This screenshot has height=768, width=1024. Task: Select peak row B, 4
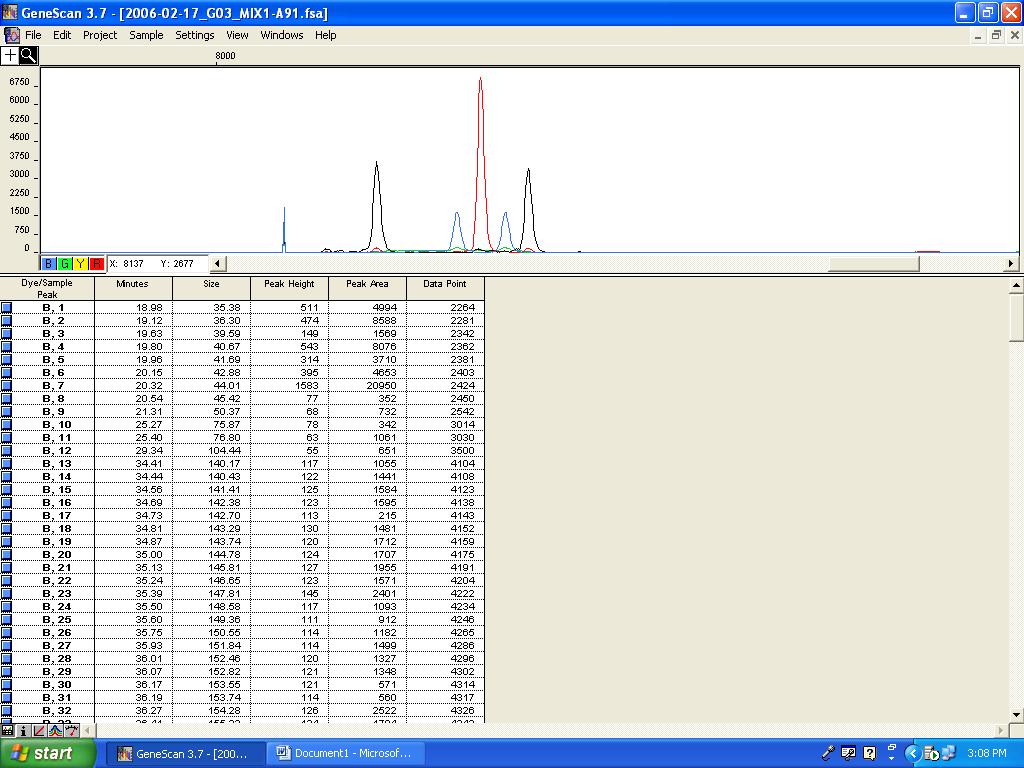(x=242, y=346)
